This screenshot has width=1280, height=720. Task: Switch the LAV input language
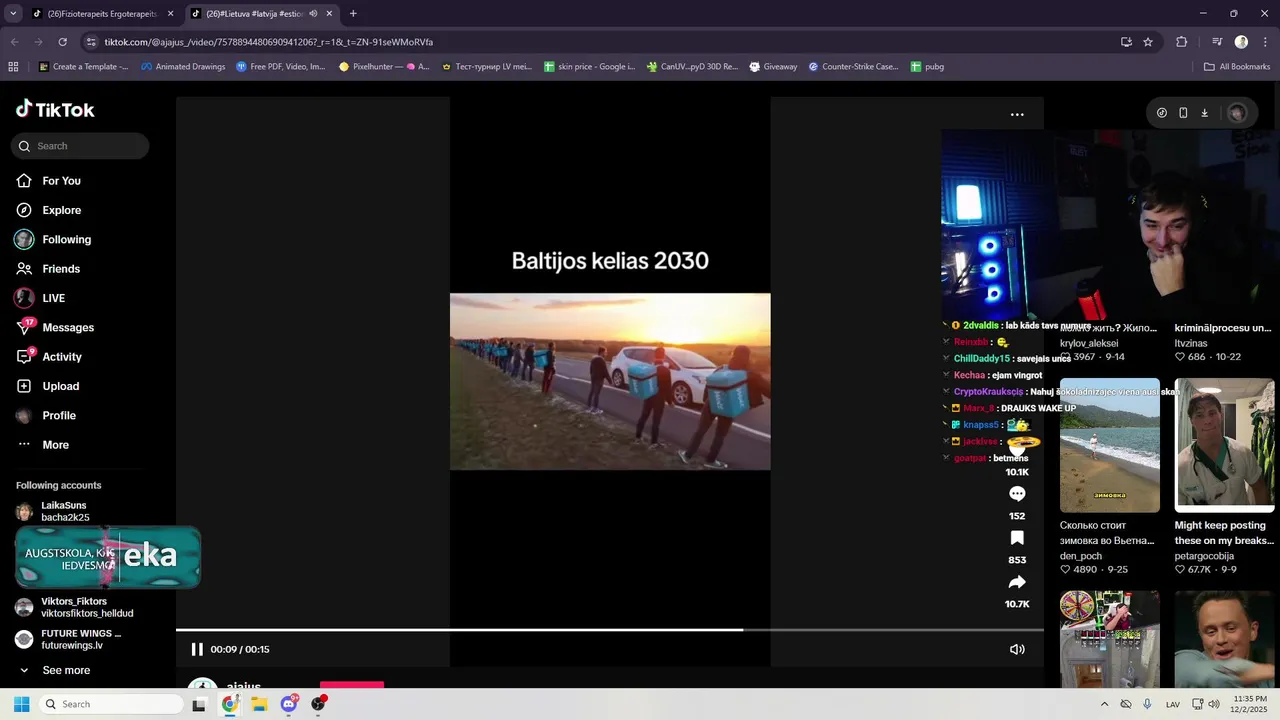tap(1172, 704)
